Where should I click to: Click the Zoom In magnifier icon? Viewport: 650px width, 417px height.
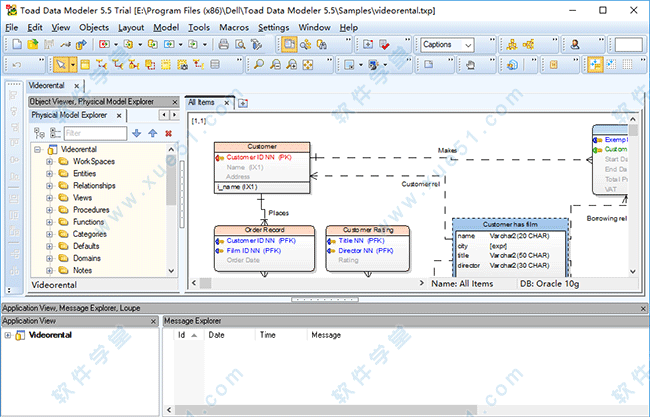coord(291,65)
